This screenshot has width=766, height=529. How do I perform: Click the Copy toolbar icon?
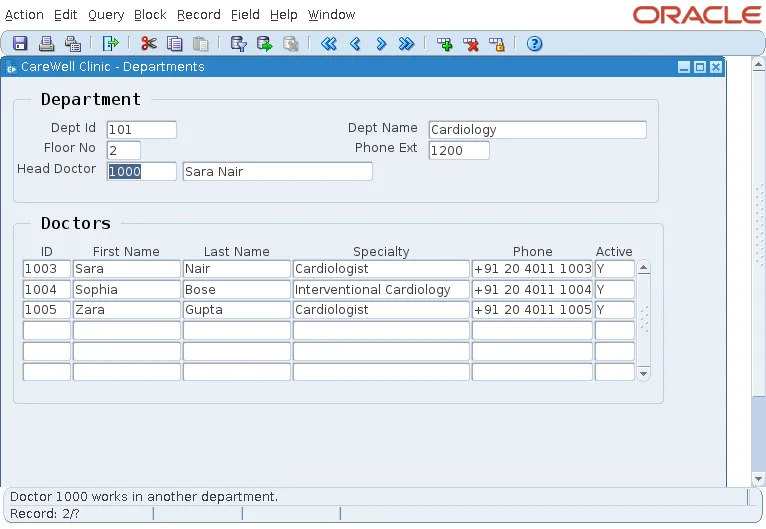[174, 43]
